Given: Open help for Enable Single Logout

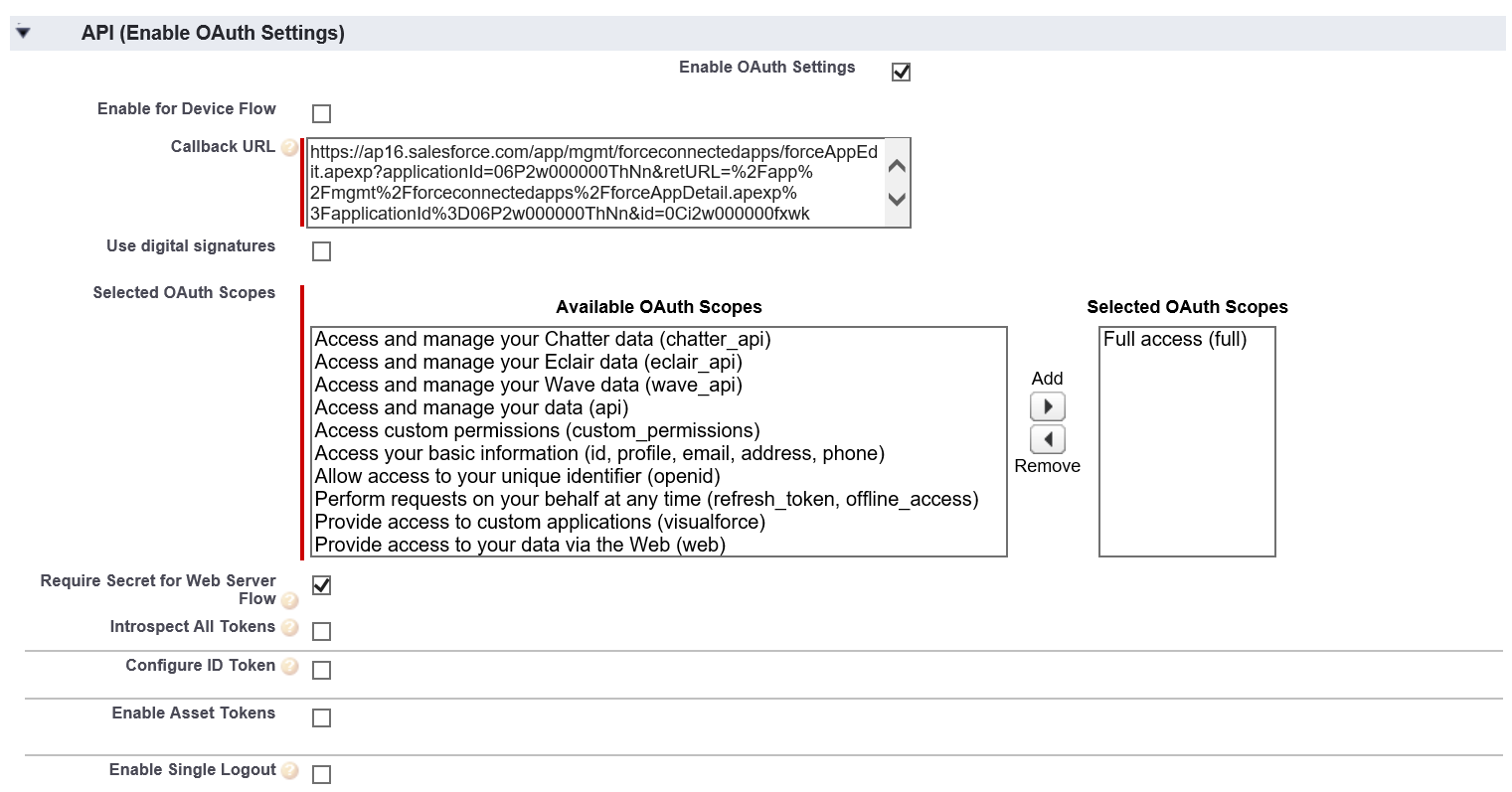Looking at the screenshot, I should tap(289, 771).
